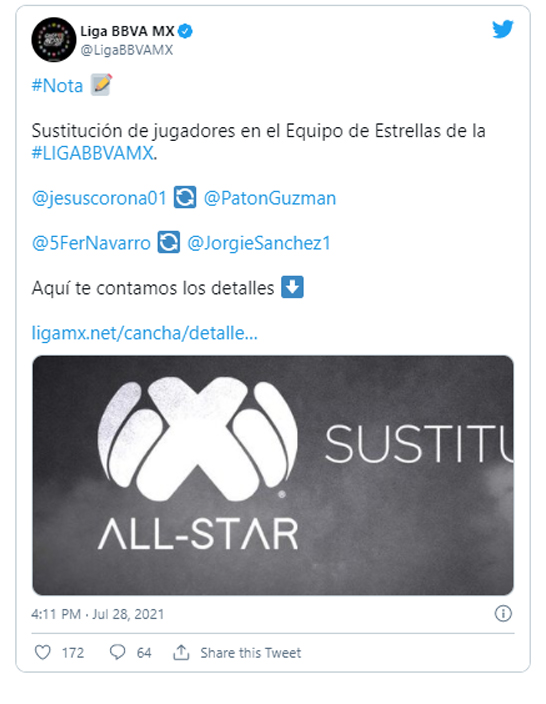Open the All-Star Sustitución image card

(273, 475)
